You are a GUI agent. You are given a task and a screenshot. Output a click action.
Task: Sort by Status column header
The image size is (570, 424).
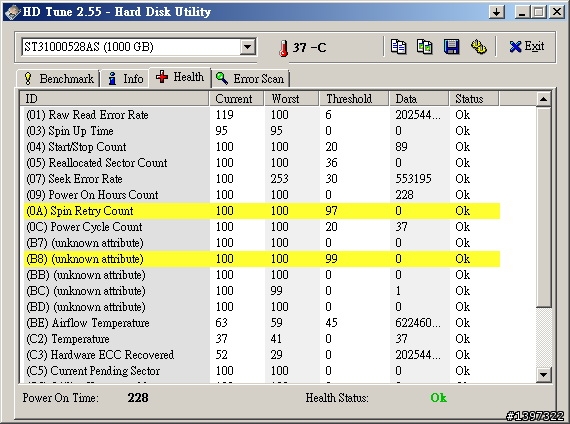tap(475, 99)
